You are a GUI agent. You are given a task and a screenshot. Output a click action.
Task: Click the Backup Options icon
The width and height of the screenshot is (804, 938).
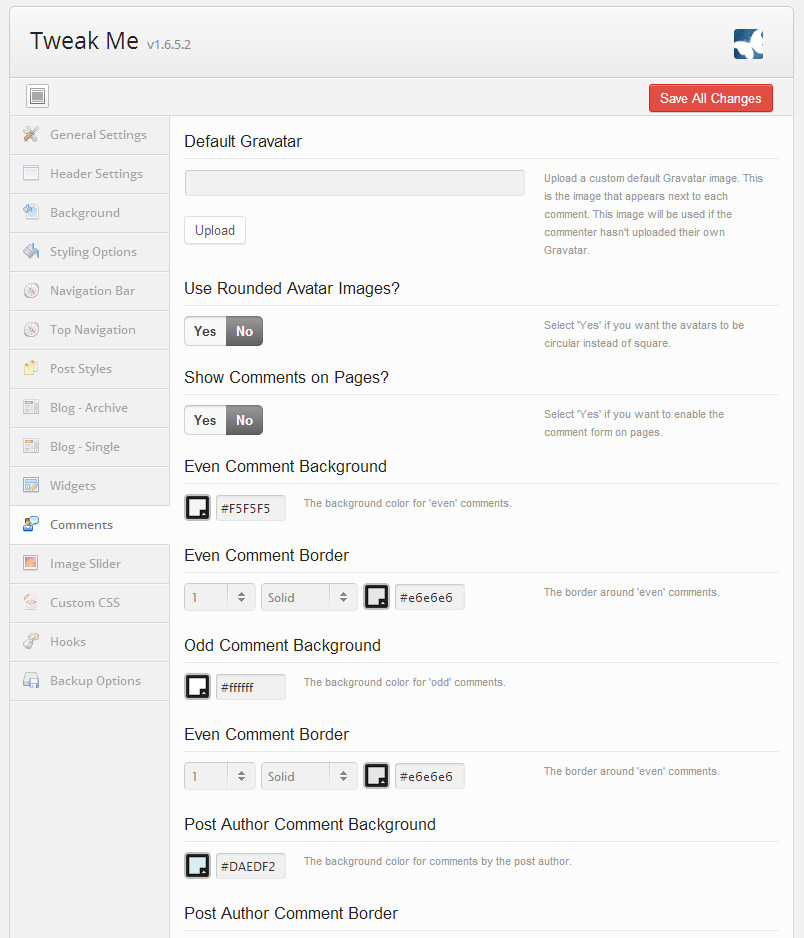[31, 680]
